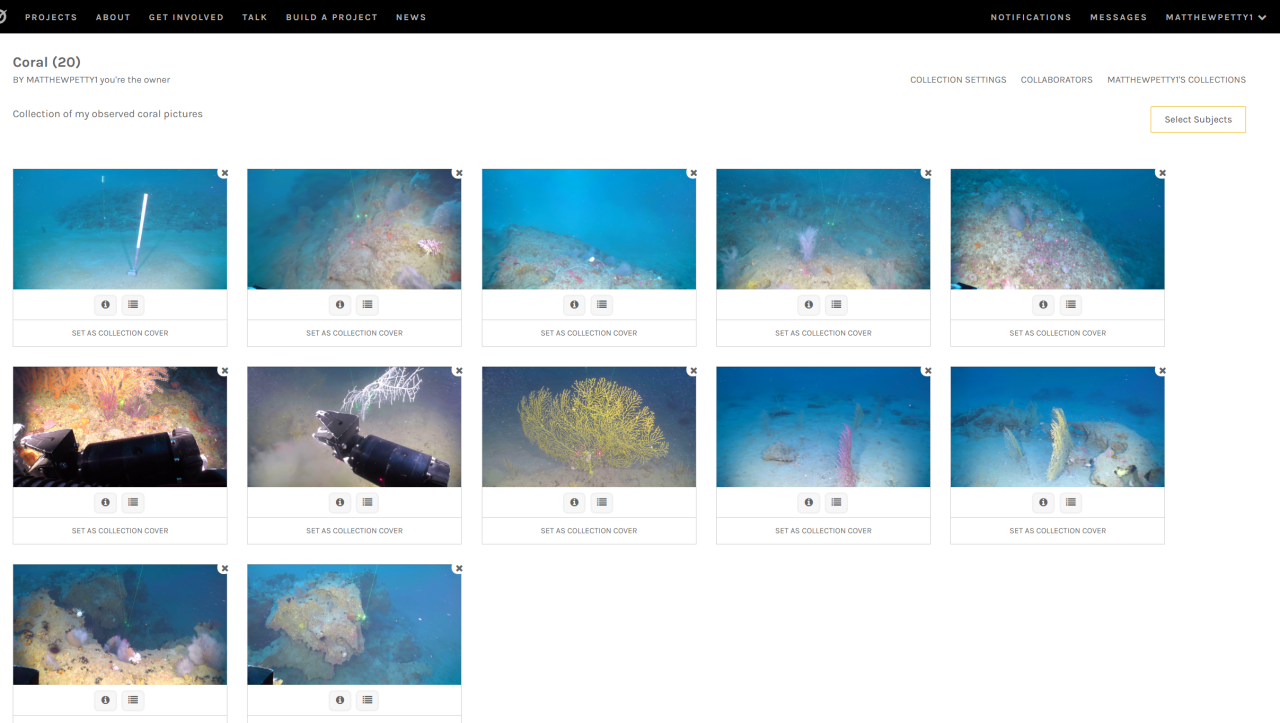1280x723 pixels.
Task: Remove the orange coral robotic arm image
Action: click(x=225, y=371)
